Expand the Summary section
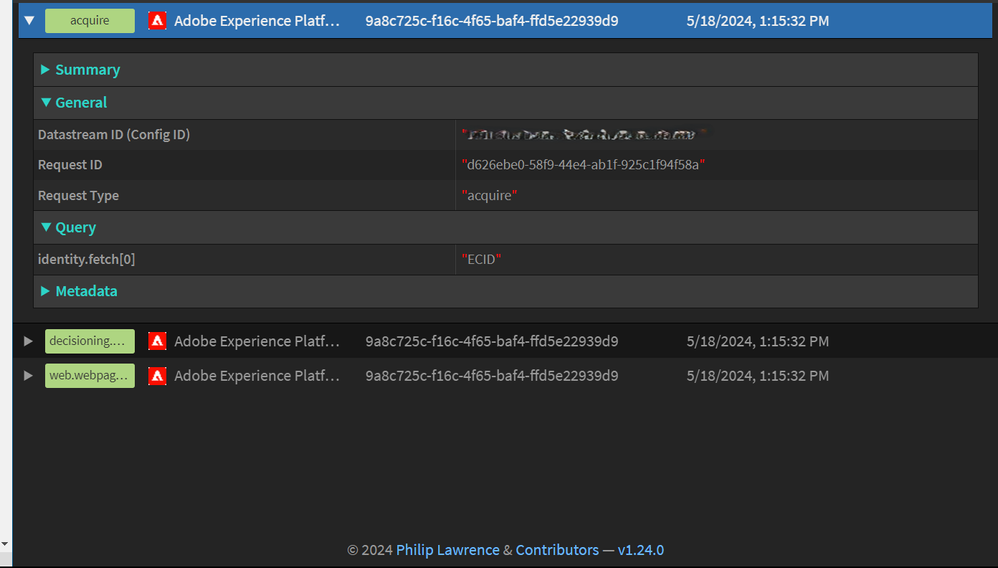 coord(81,69)
